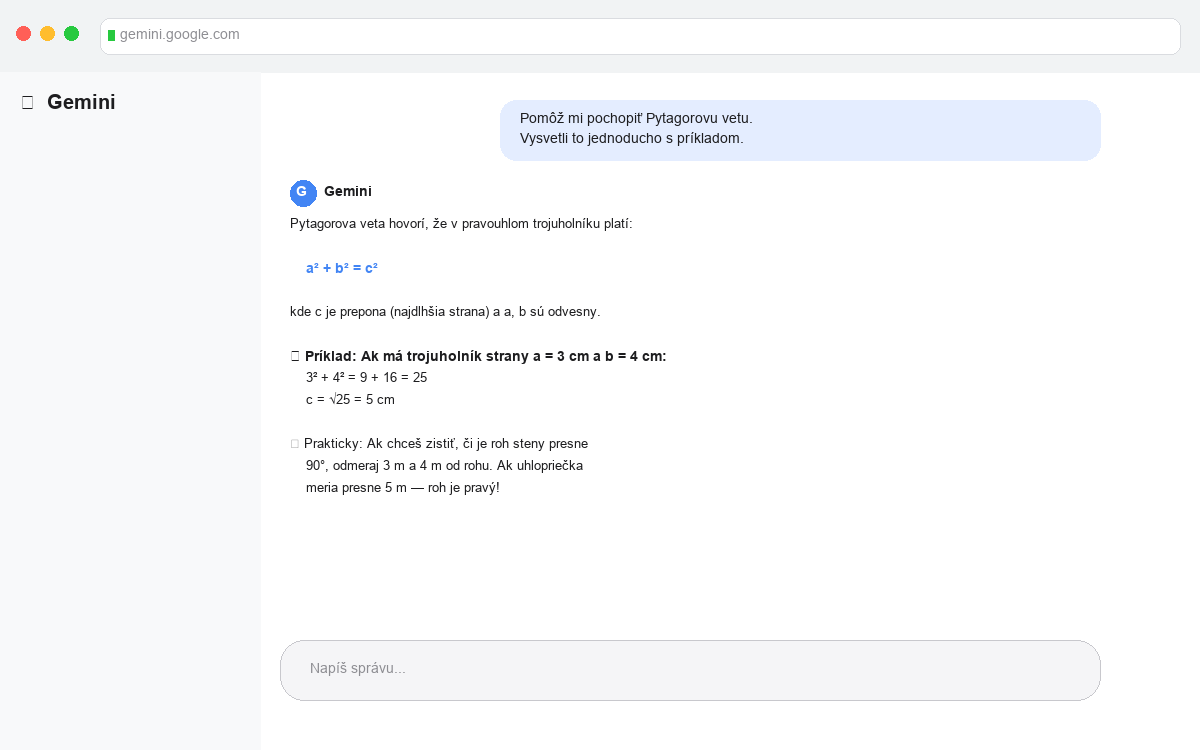This screenshot has height=750, width=1200.
Task: Click the bold Príklad heading line
Action: pyautogui.click(x=485, y=356)
